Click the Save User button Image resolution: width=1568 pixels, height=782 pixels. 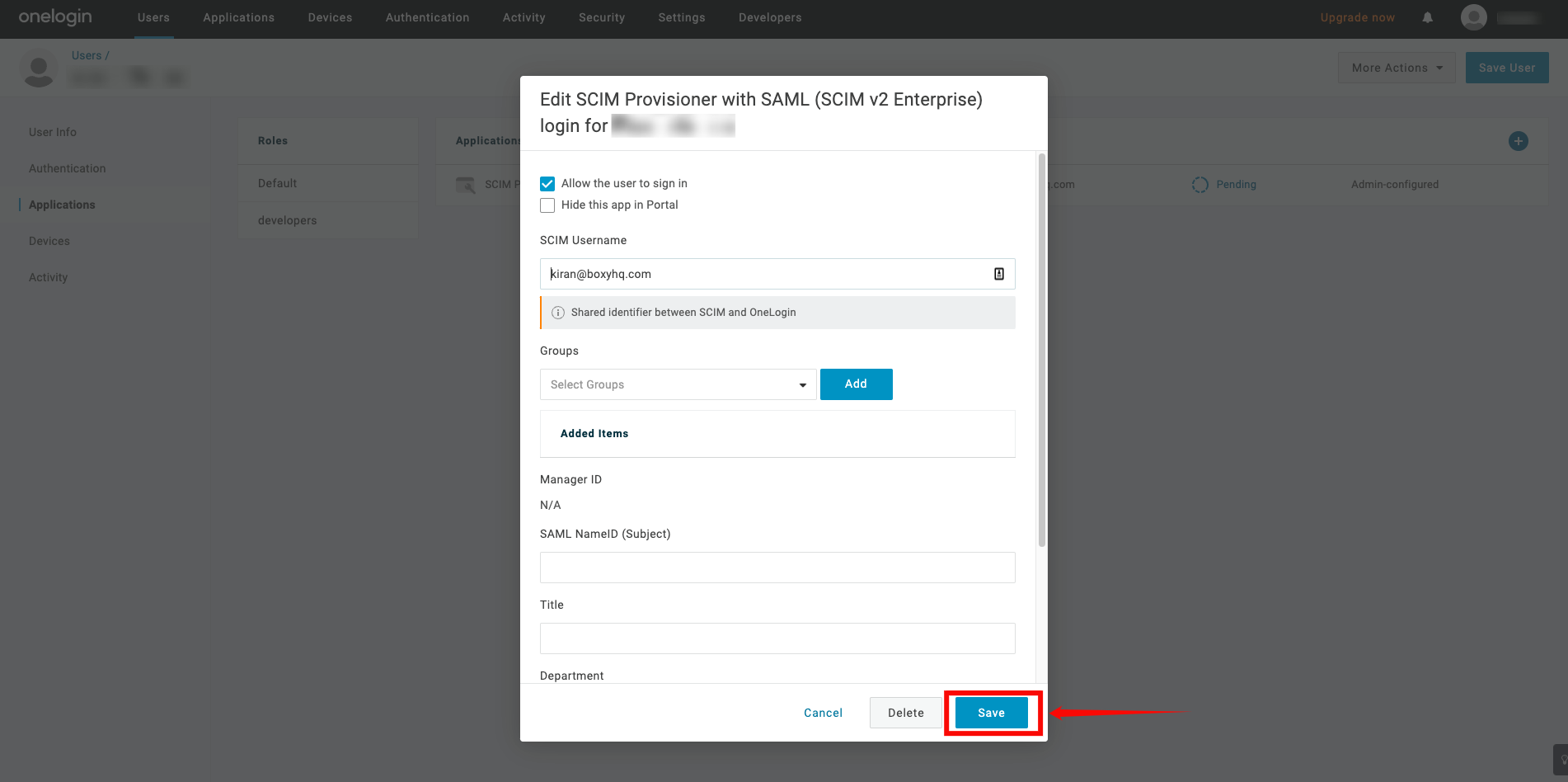[1507, 68]
